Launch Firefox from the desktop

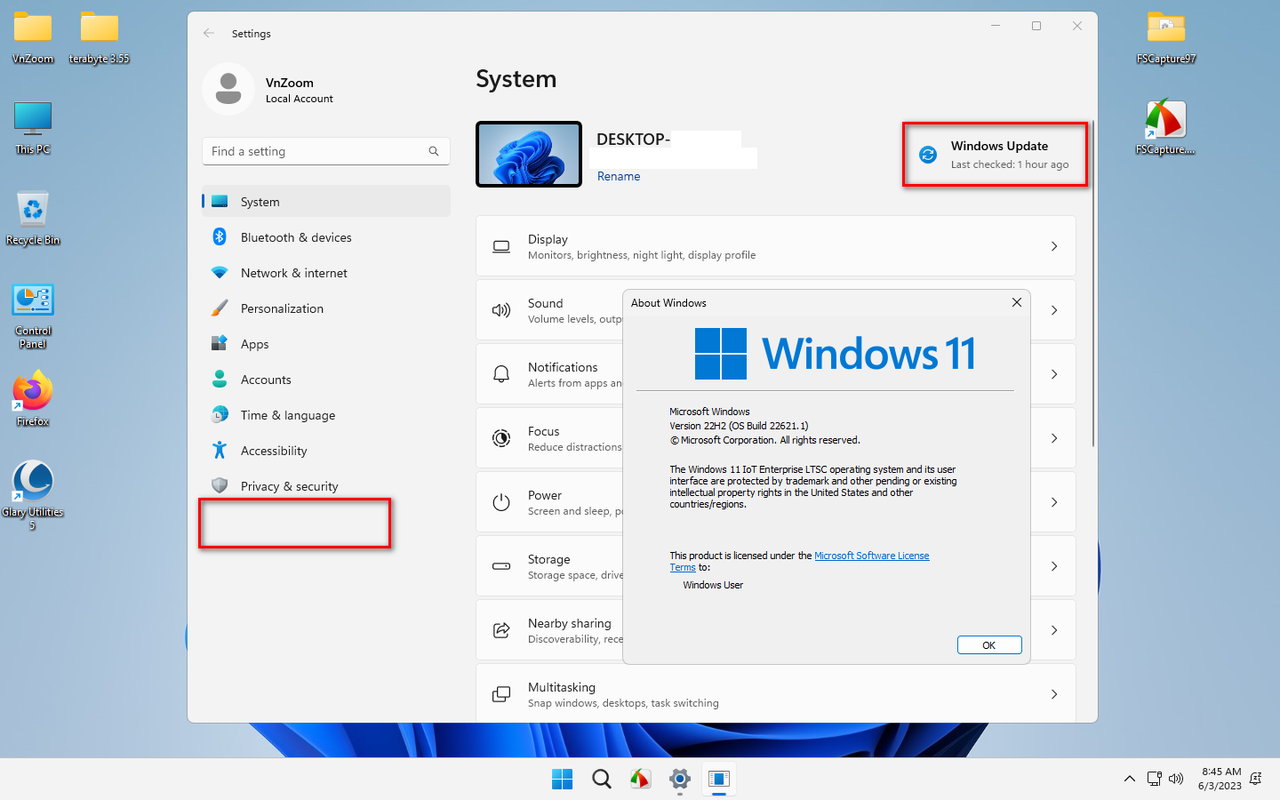coord(33,398)
